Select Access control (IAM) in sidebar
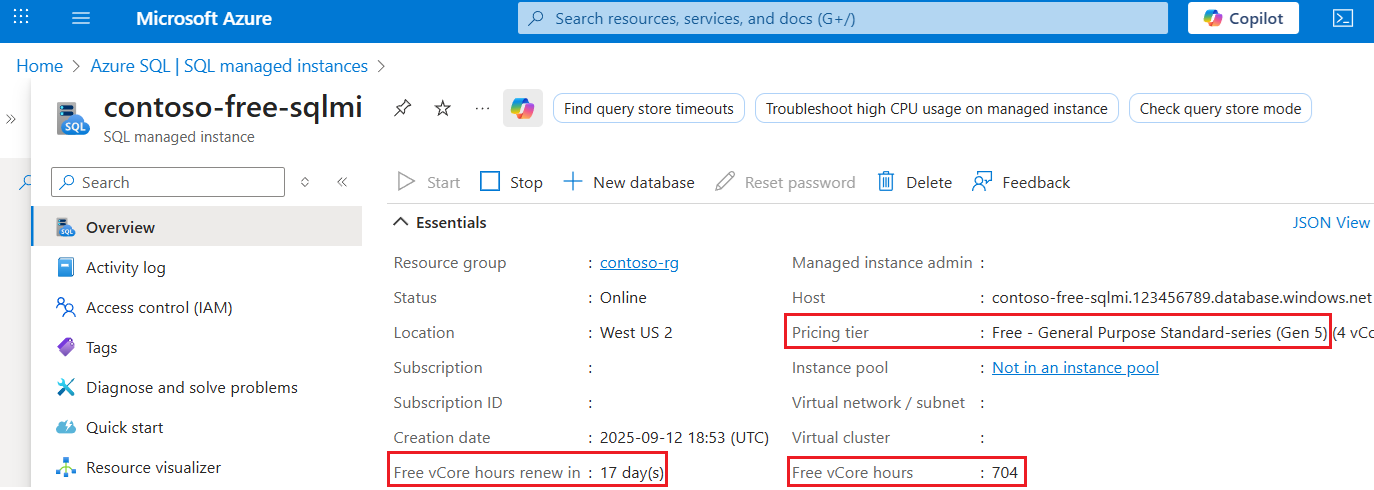 pyautogui.click(x=159, y=308)
